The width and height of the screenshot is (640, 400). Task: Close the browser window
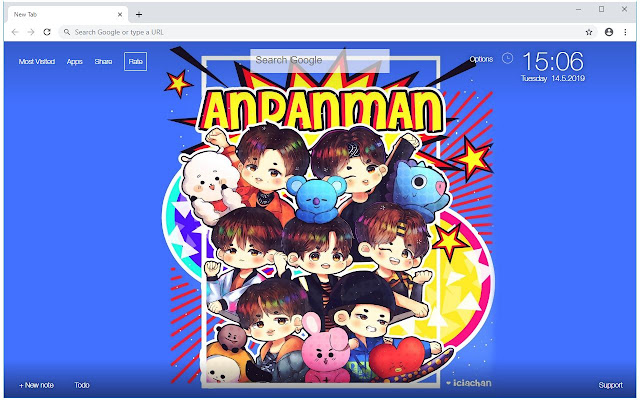[624, 9]
